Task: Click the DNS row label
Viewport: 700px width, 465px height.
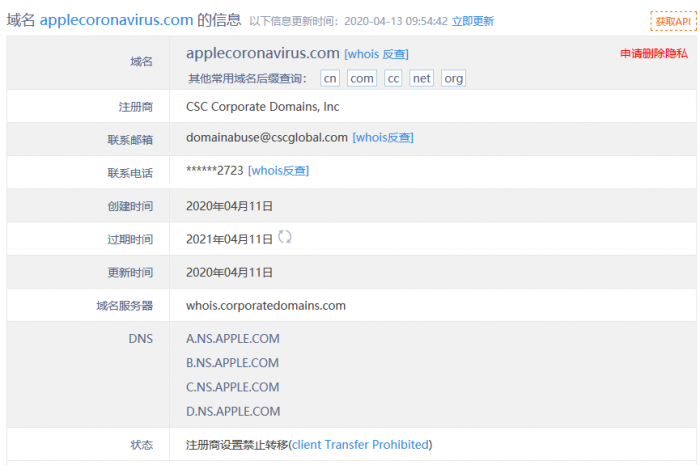Action: [141, 339]
